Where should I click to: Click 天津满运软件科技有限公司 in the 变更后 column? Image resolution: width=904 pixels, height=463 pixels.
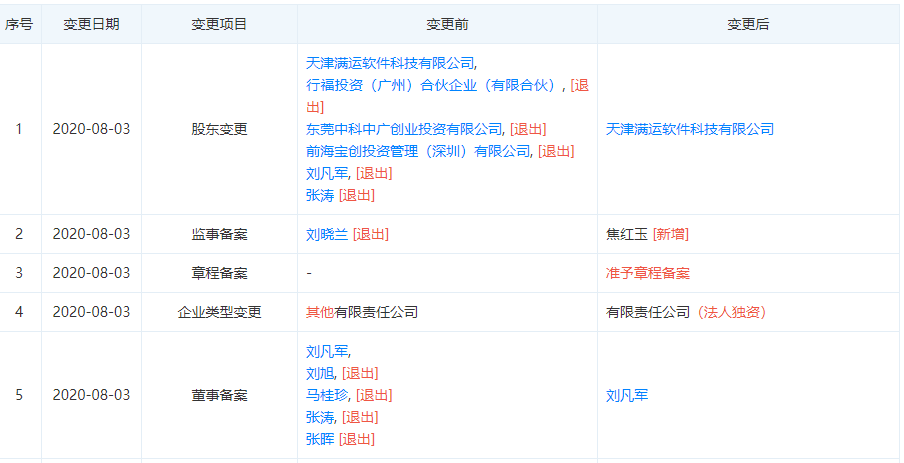tap(689, 129)
